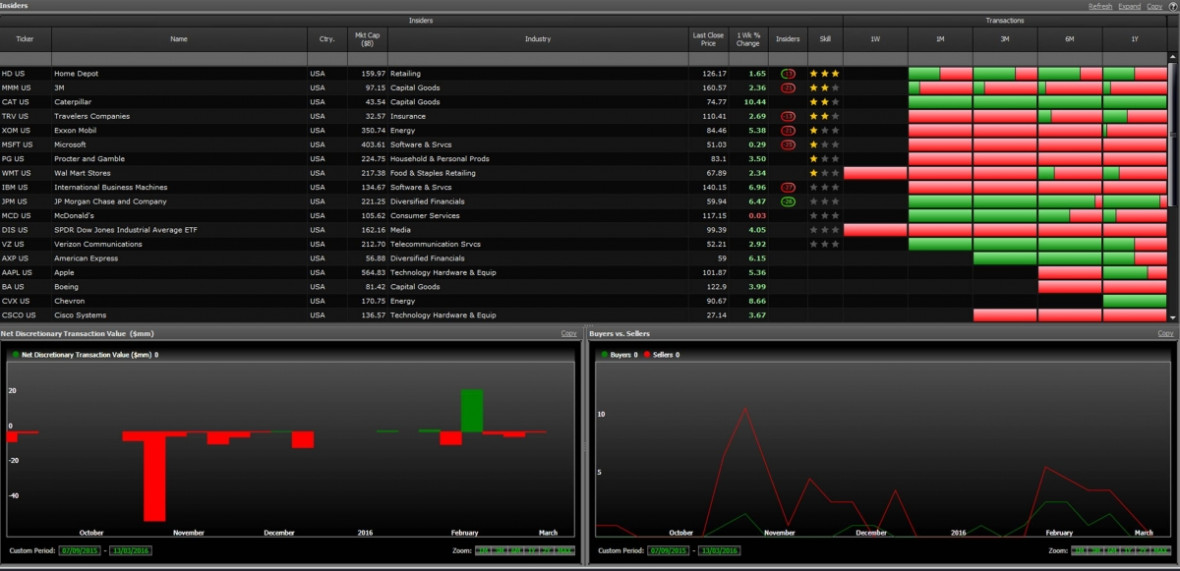Edit the end date in the Buyers vs. Sellers chart
Image resolution: width=1180 pixels, height=571 pixels.
coord(719,551)
